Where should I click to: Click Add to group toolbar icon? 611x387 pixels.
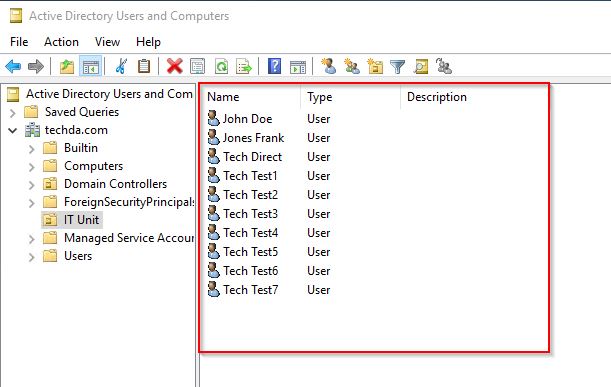pos(443,66)
